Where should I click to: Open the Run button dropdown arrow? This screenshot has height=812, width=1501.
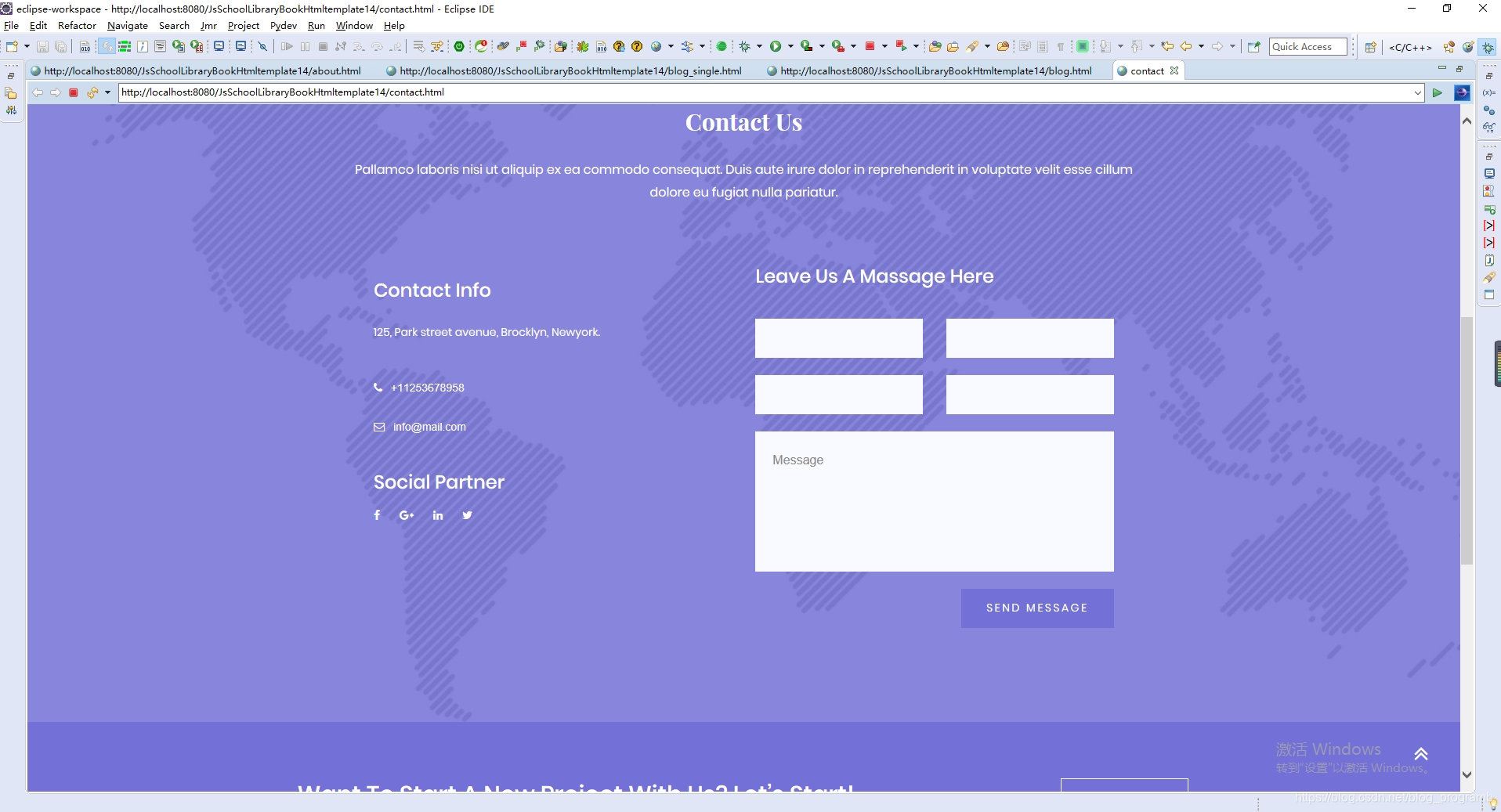(790, 47)
